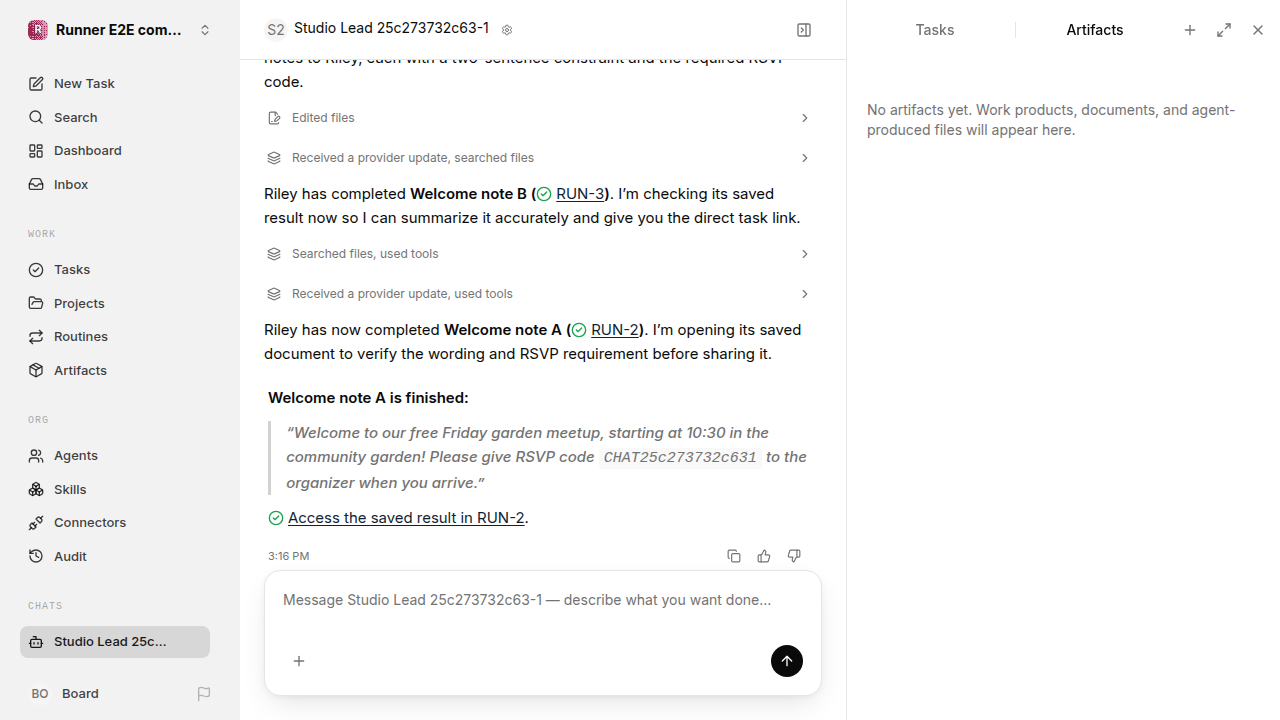This screenshot has width=1280, height=720.
Task: Switch to the Artifacts tab in right panel
Action: (x=1095, y=30)
